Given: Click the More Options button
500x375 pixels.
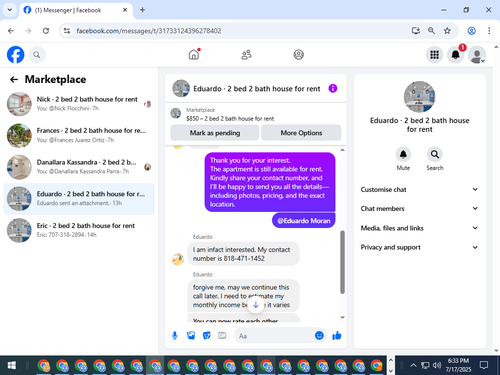Looking at the screenshot, I should click(x=301, y=133).
